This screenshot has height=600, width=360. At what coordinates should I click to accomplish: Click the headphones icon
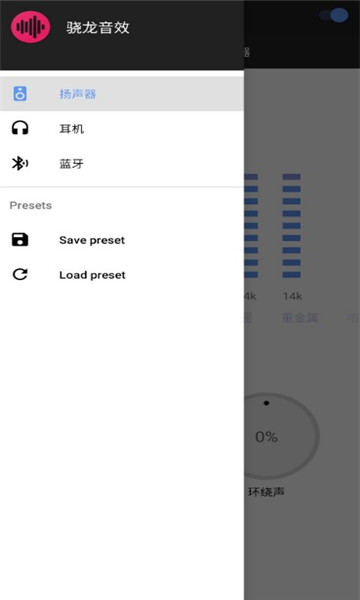coord(20,128)
